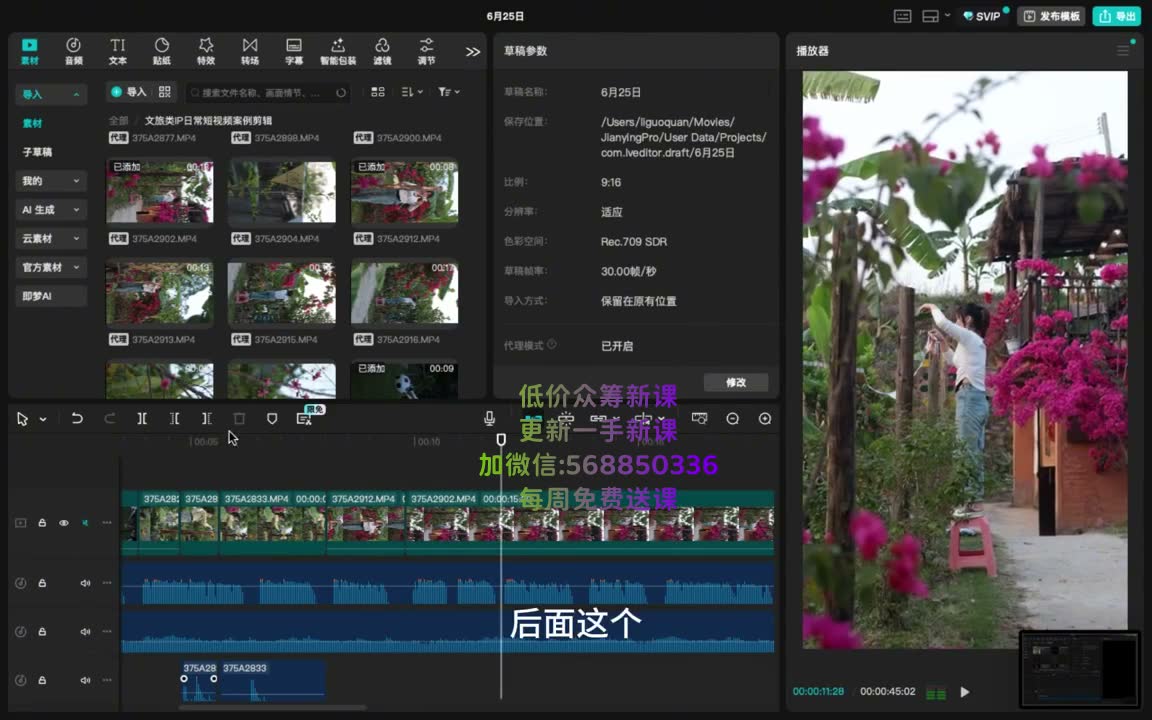The height and width of the screenshot is (720, 1152).
Task: Expand the 我的 sidebar section
Action: coord(51,181)
